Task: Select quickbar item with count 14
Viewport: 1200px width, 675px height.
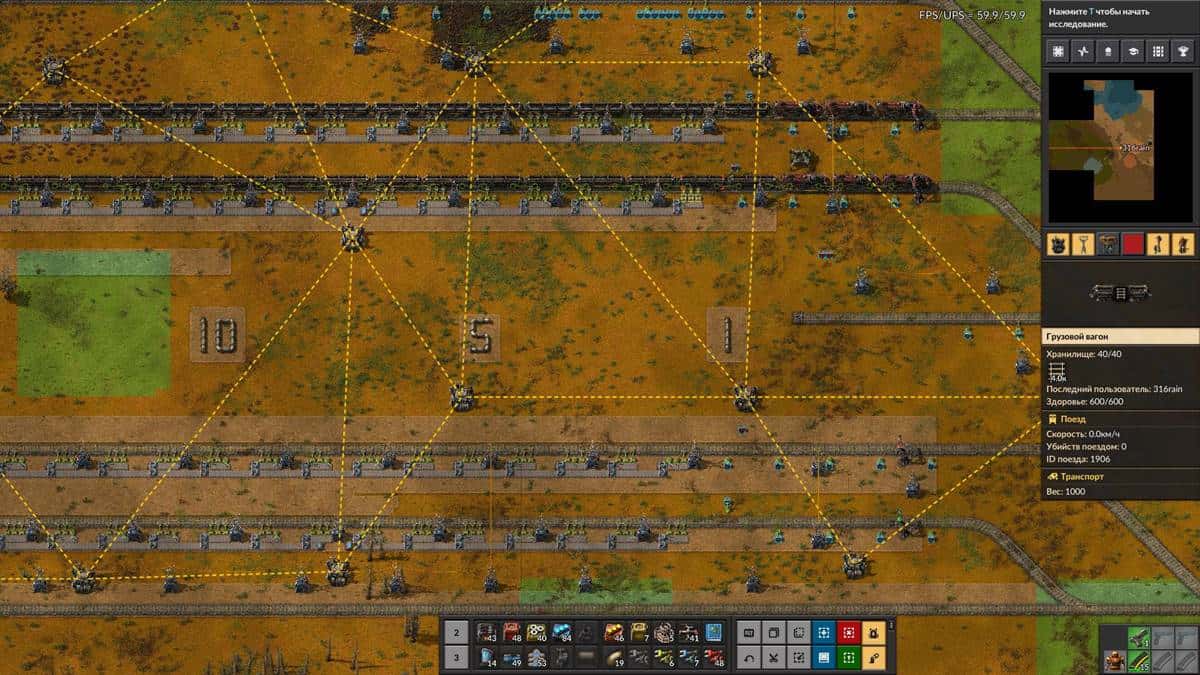Action: [487, 658]
